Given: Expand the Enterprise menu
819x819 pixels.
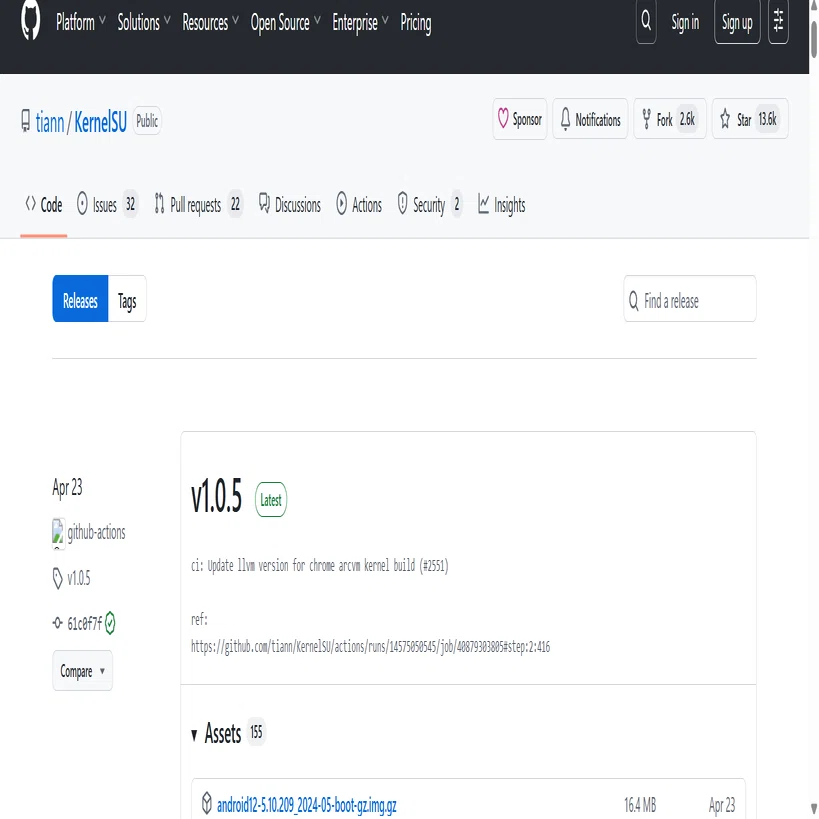Looking at the screenshot, I should click(x=360, y=22).
